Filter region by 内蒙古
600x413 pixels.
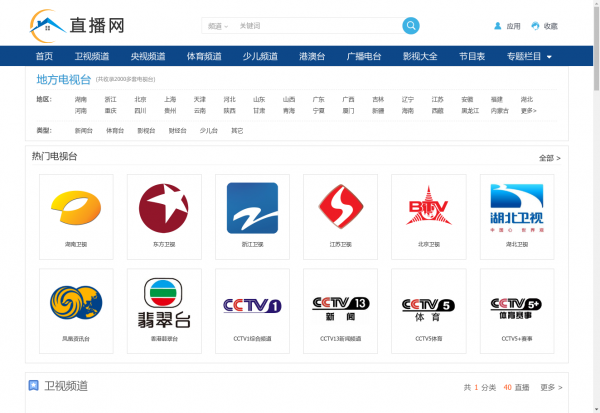(500, 111)
